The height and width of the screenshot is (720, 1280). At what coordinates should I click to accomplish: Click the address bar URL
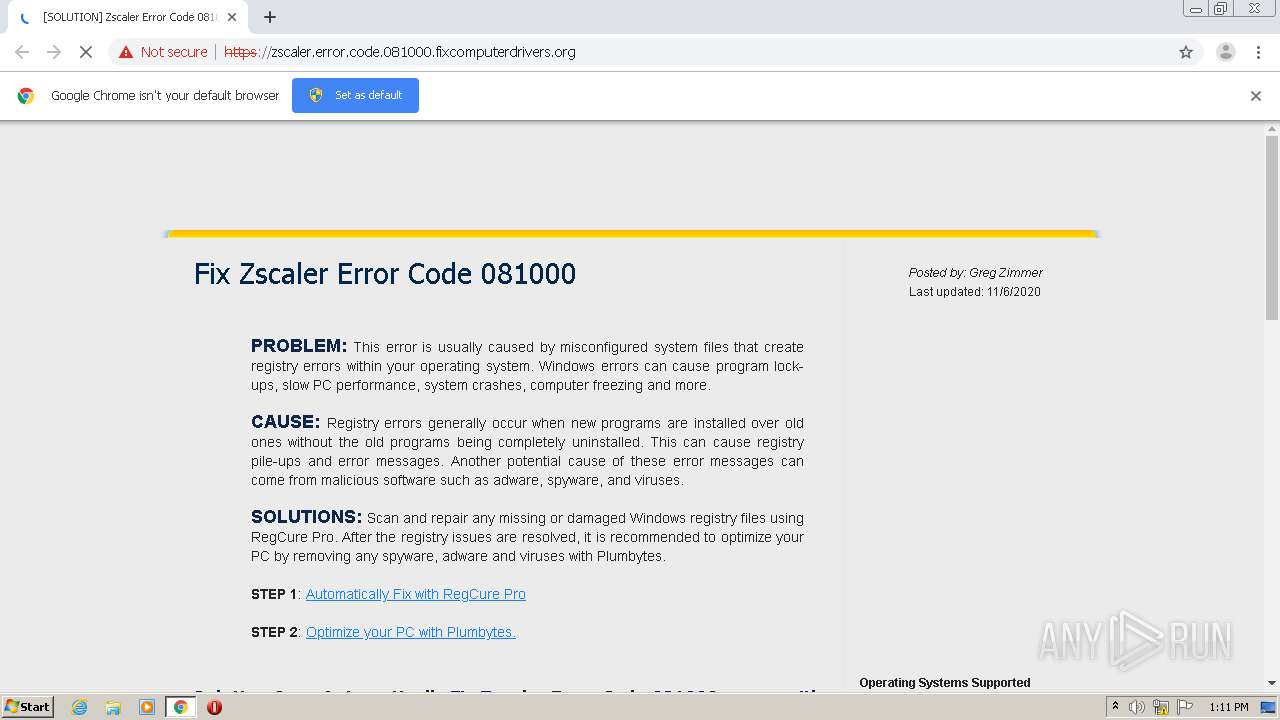(400, 52)
